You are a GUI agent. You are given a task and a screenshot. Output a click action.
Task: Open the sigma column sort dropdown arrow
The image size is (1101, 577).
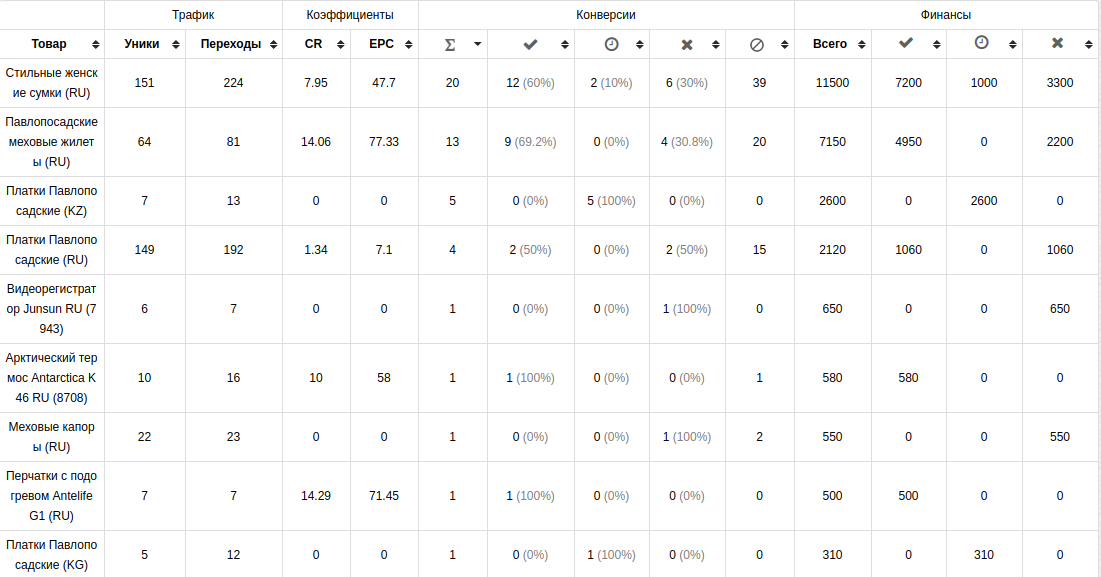477,44
